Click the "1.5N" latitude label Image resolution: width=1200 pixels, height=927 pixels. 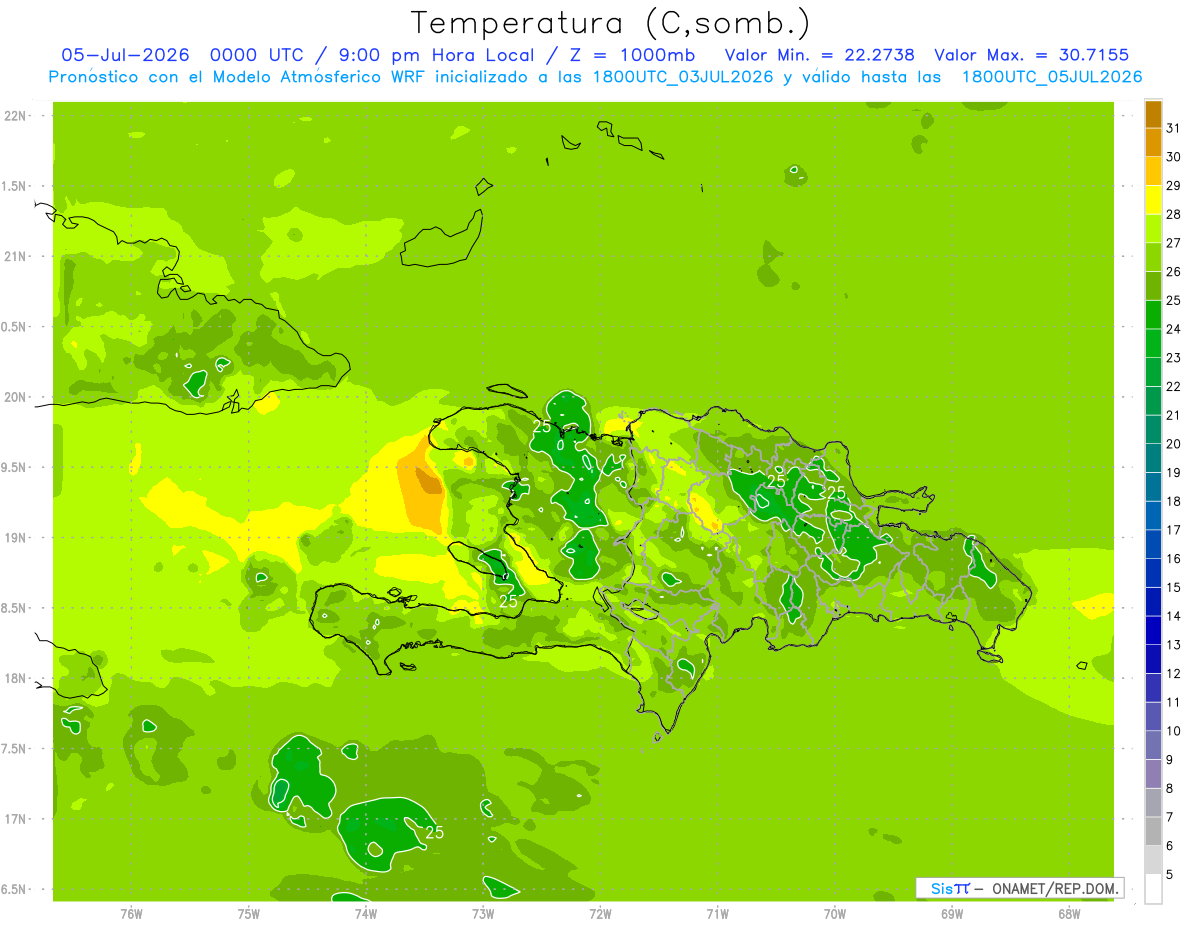[16, 186]
